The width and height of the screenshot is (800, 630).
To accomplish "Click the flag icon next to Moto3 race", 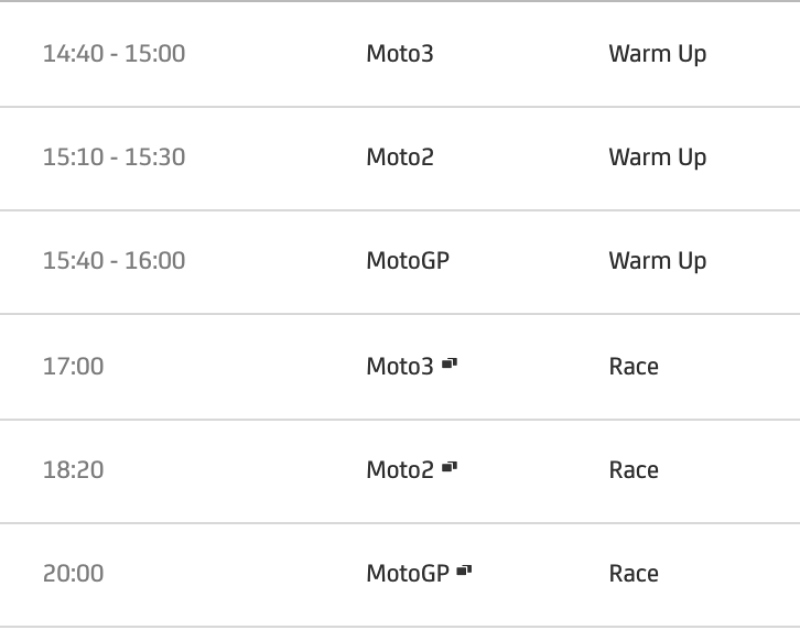I will click(451, 365).
